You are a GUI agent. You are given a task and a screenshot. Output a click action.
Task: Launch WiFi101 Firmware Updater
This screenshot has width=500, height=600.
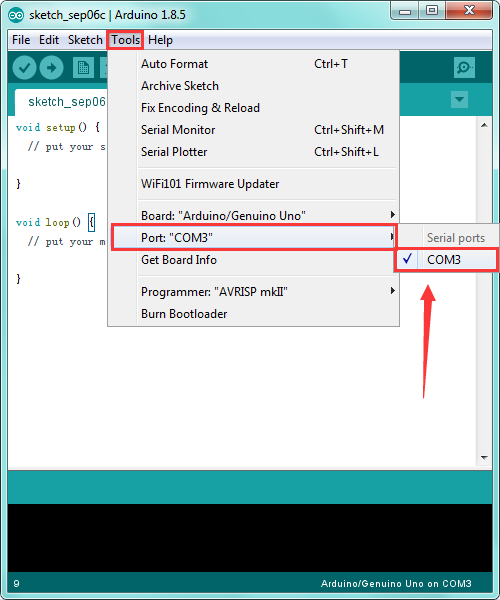(x=253, y=184)
